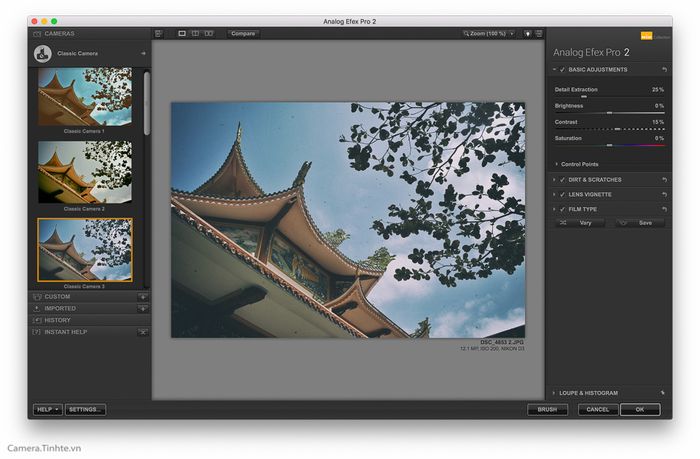Screen dimensions: 700x459
Task: Click the Classic Camera category icon
Action: pyautogui.click(x=43, y=54)
